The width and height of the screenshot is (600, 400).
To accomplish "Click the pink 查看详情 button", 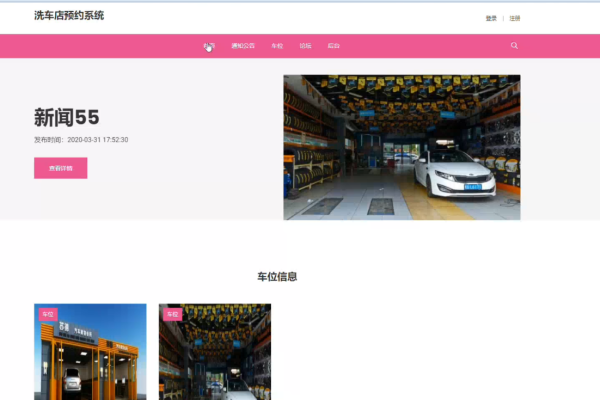I will click(x=60, y=168).
